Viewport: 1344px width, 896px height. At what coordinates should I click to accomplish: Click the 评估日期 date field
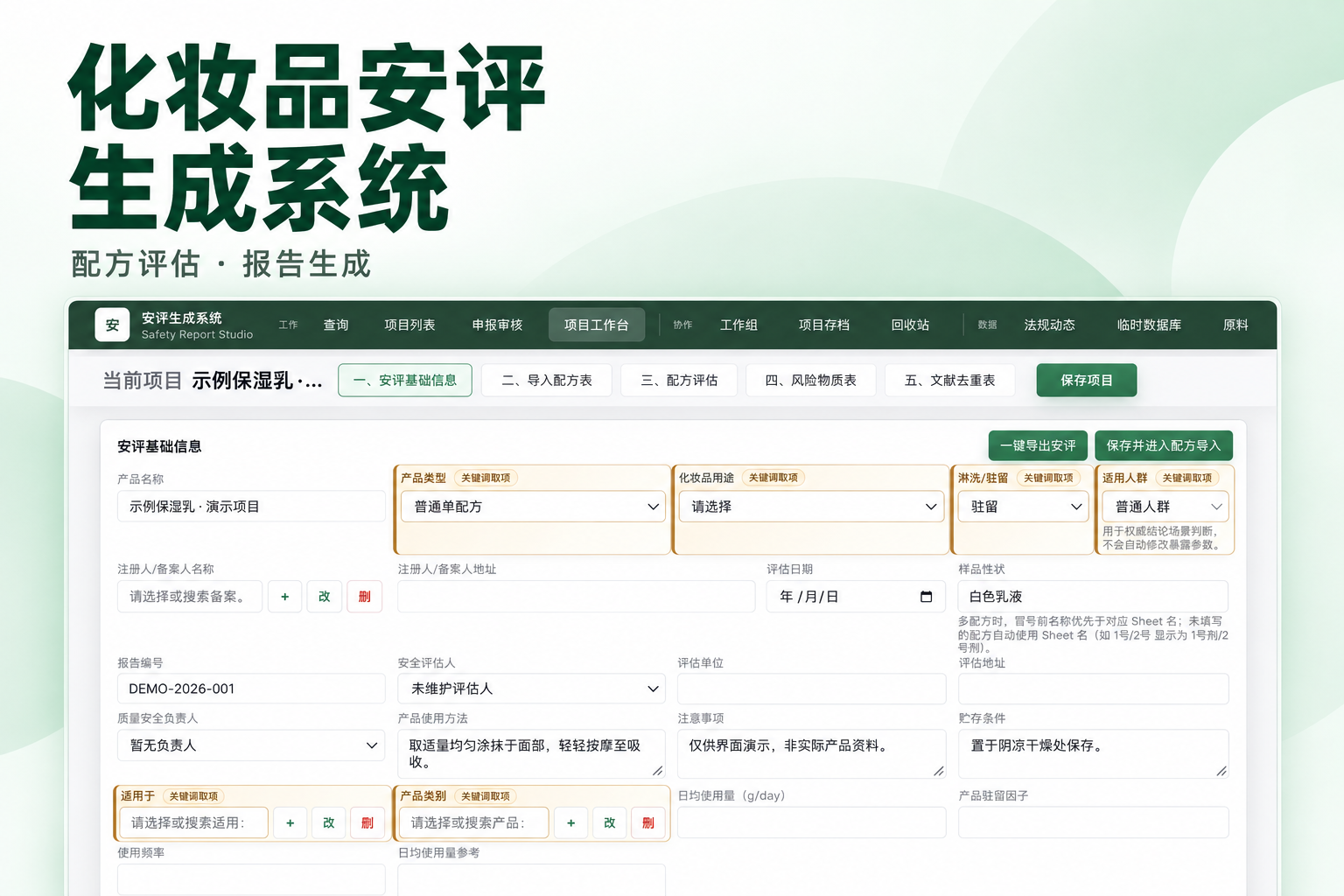[x=856, y=597]
